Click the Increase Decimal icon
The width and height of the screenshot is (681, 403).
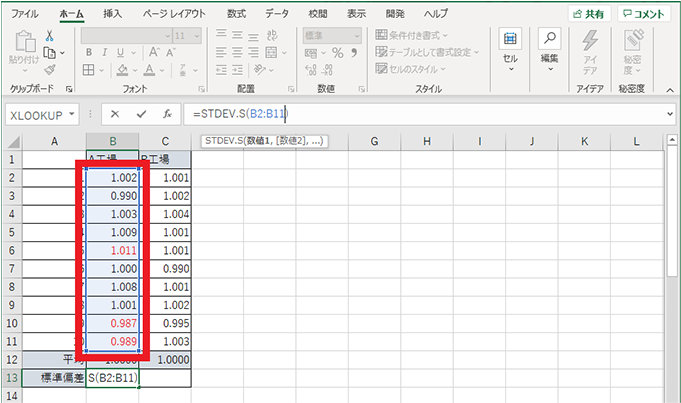pyautogui.click(x=311, y=70)
